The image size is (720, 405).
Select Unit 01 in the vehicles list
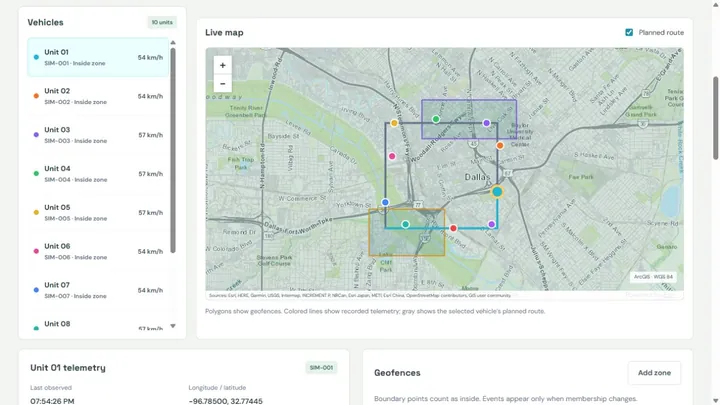(98, 57)
